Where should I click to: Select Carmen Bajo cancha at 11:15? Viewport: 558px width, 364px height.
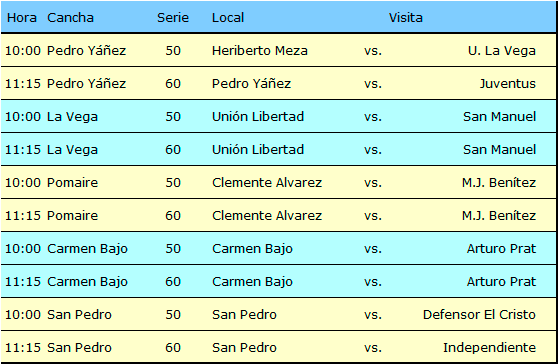[87, 282]
